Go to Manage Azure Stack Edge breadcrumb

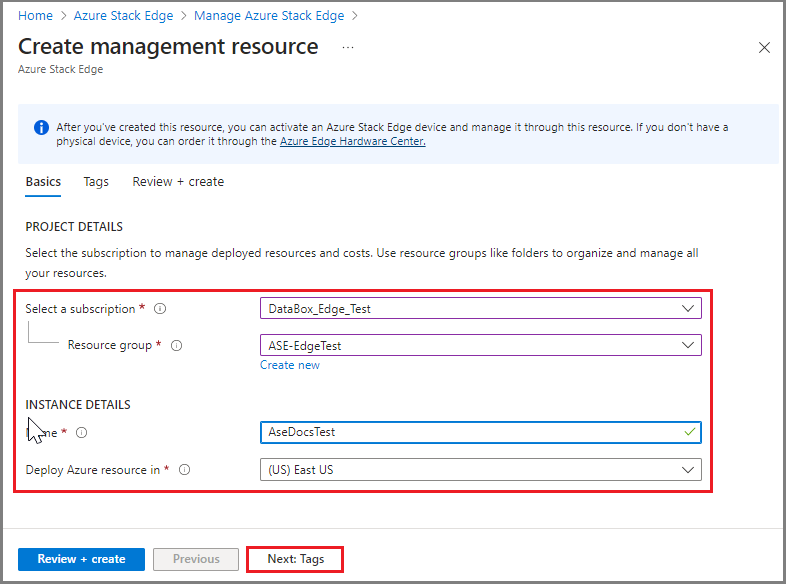point(269,16)
